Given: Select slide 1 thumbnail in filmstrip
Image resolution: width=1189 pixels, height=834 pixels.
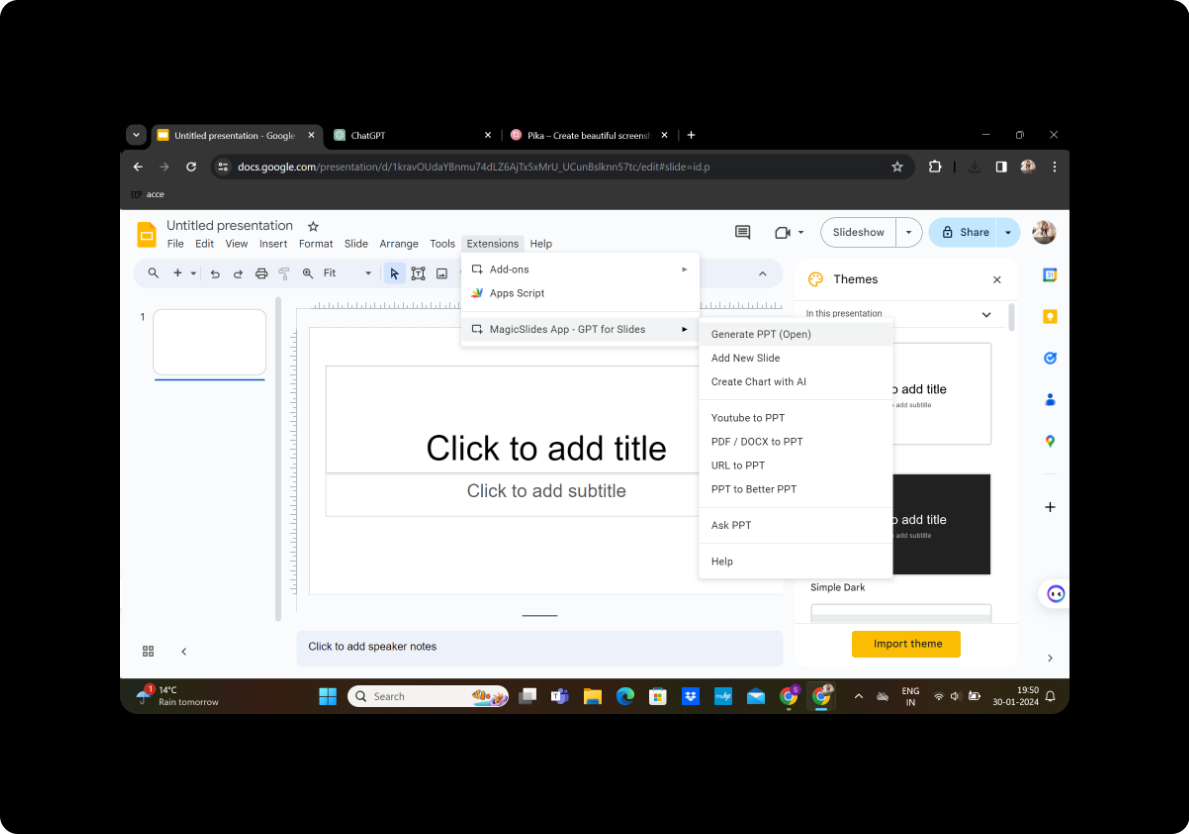Looking at the screenshot, I should pyautogui.click(x=209, y=342).
